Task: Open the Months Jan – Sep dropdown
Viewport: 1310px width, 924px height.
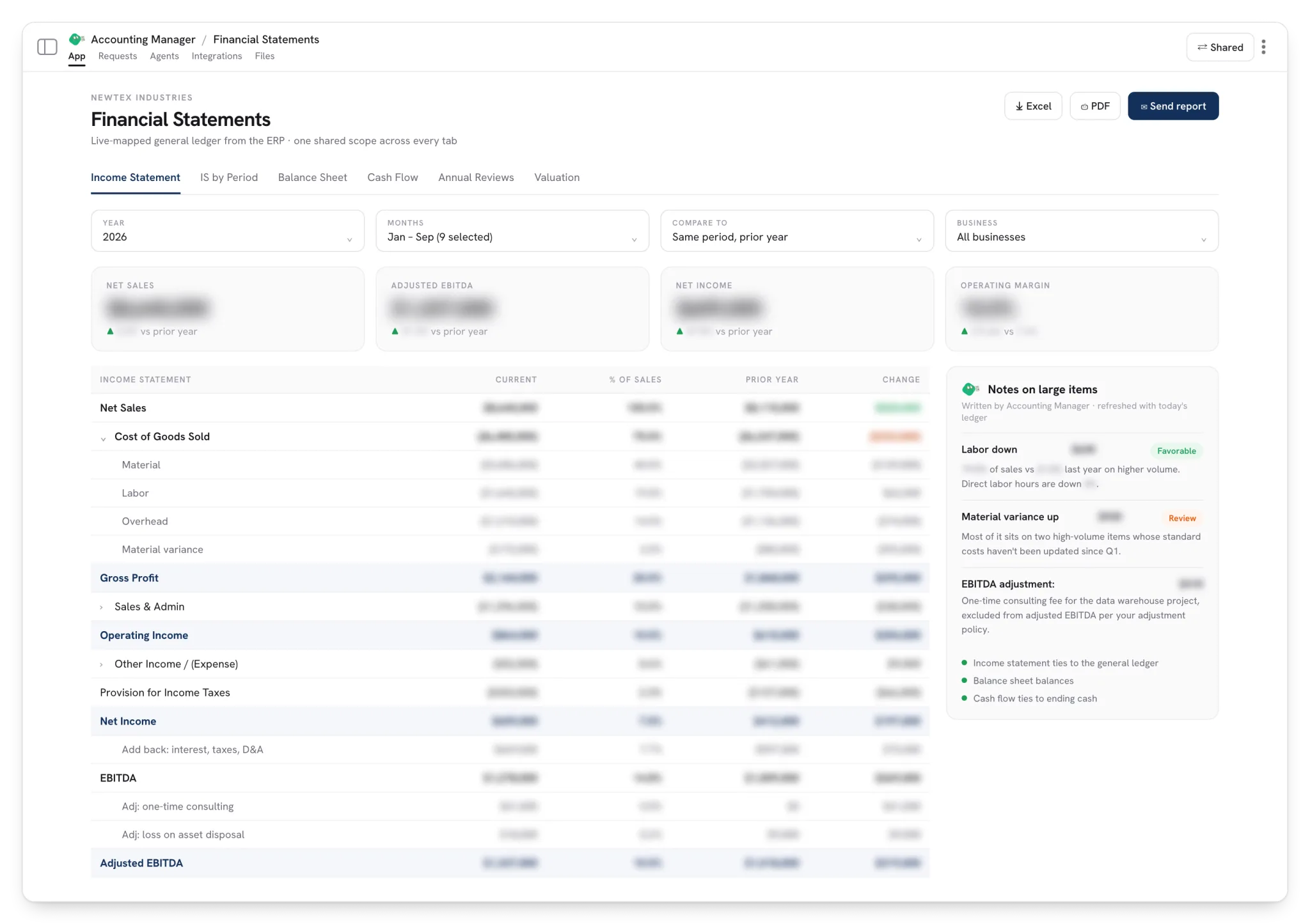Action: tap(512, 231)
